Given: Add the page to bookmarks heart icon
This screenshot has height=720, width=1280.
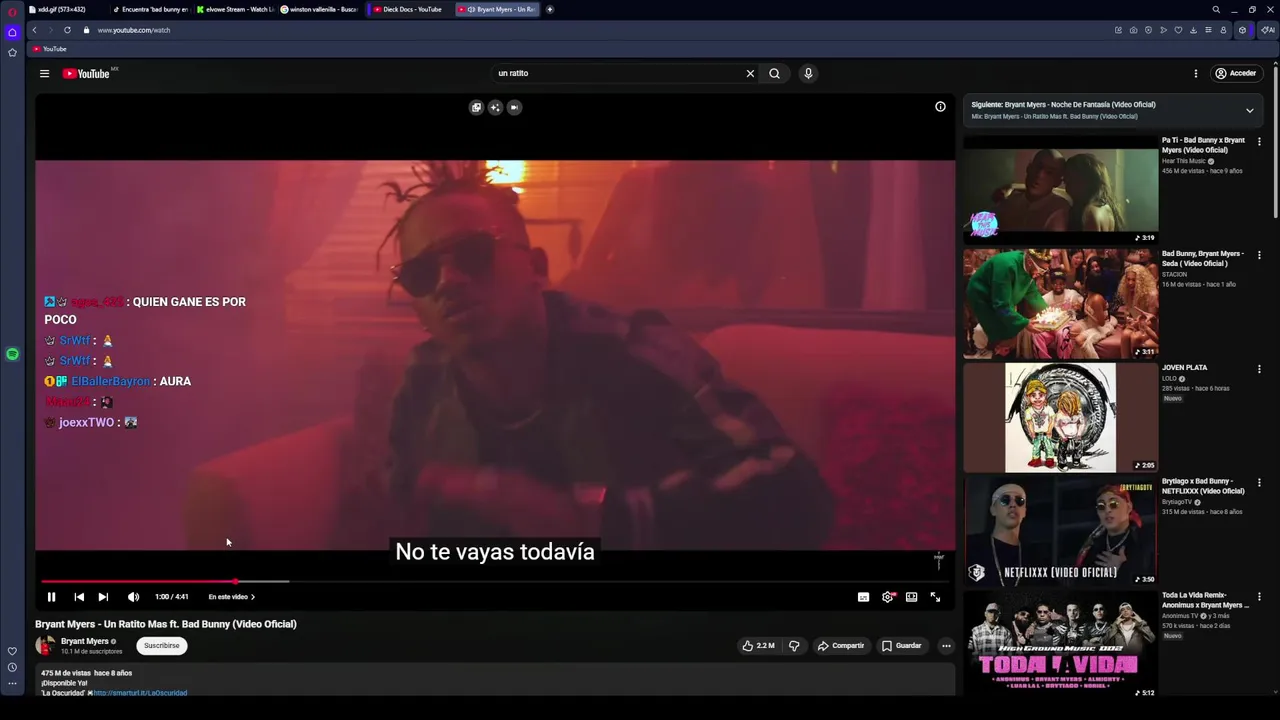Looking at the screenshot, I should pos(1178,30).
